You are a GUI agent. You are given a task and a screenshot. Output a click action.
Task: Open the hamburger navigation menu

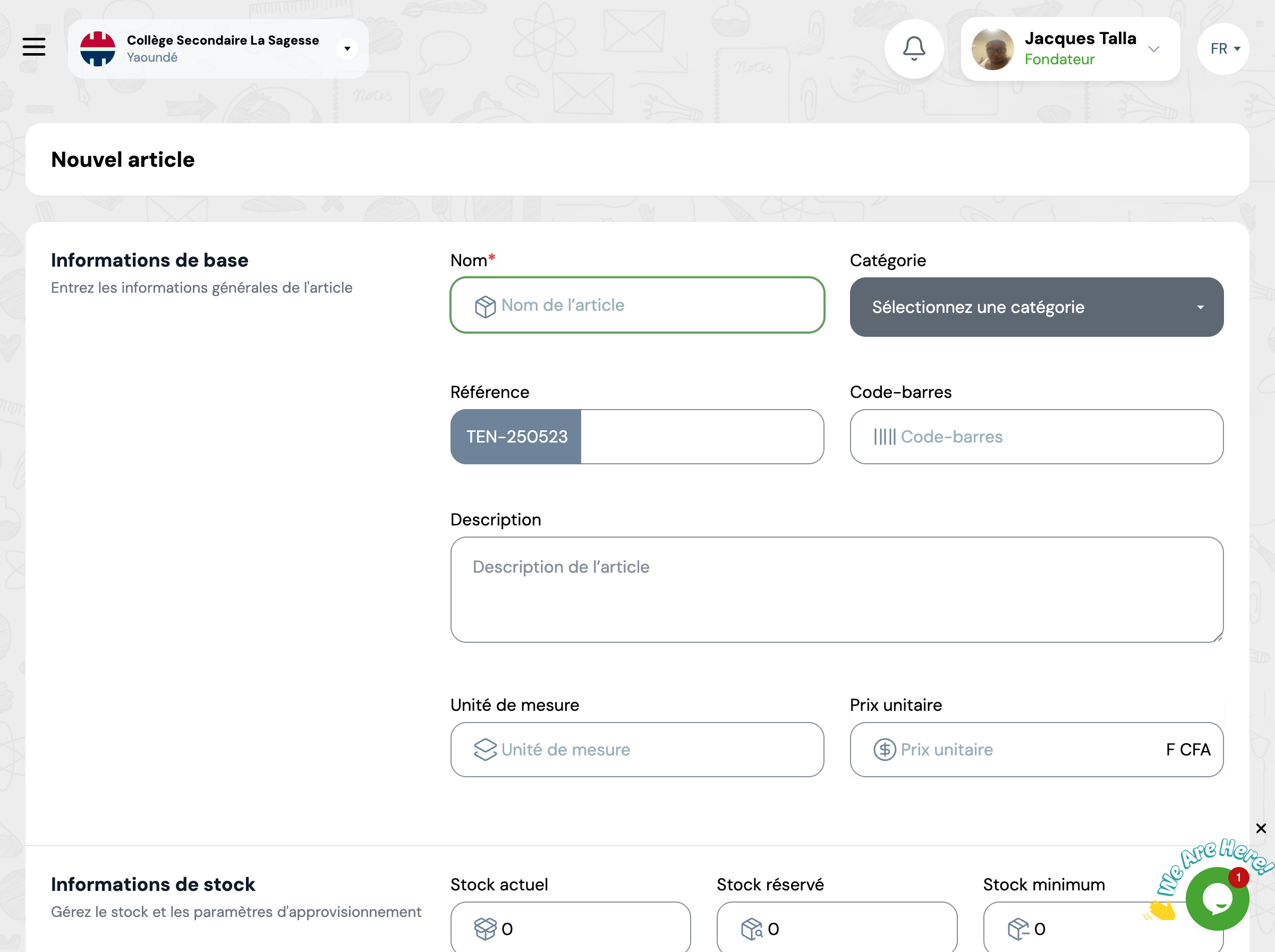pyautogui.click(x=34, y=47)
